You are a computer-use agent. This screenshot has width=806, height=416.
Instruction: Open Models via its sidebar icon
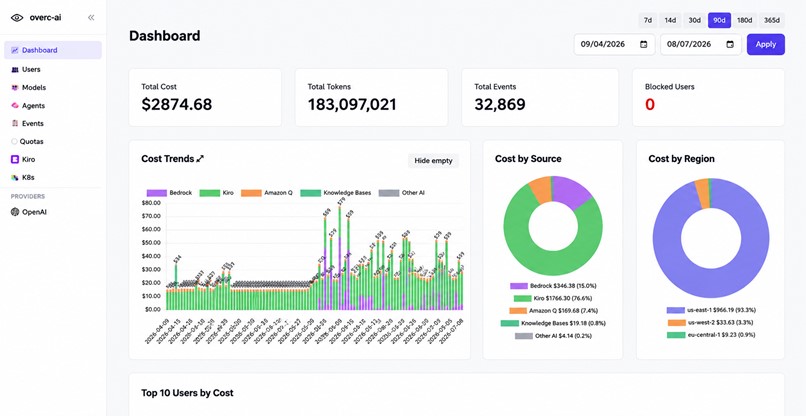(15, 87)
